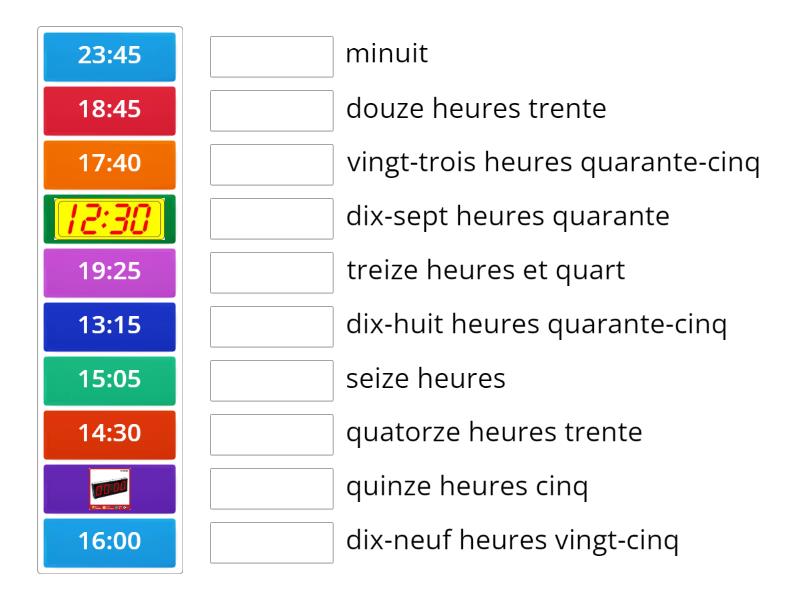The image size is (800, 600).
Task: Select the green 15:05 time tile
Action: [x=110, y=380]
